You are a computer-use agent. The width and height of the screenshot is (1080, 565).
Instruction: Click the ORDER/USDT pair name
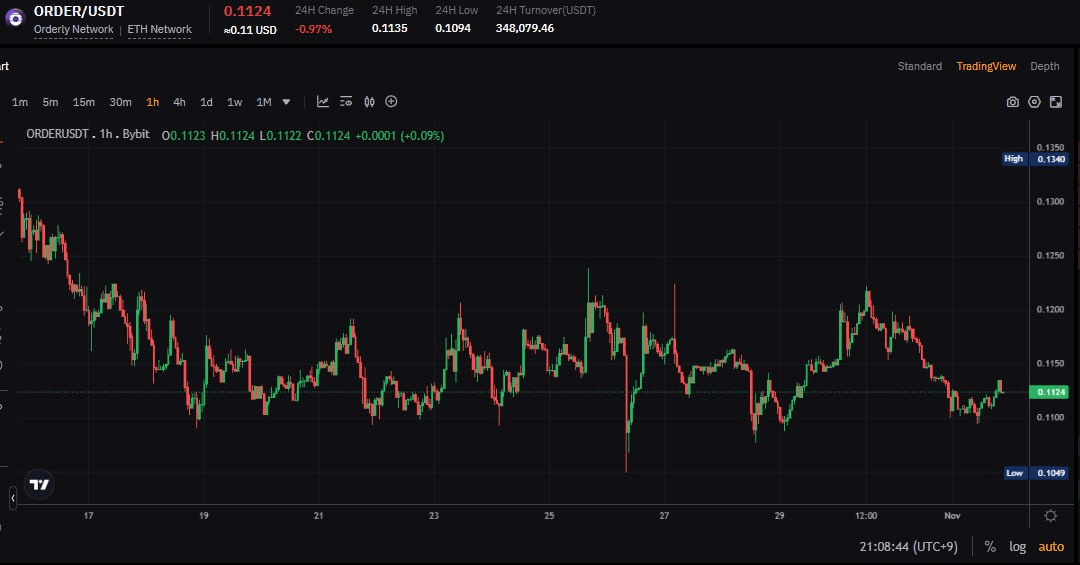[79, 11]
